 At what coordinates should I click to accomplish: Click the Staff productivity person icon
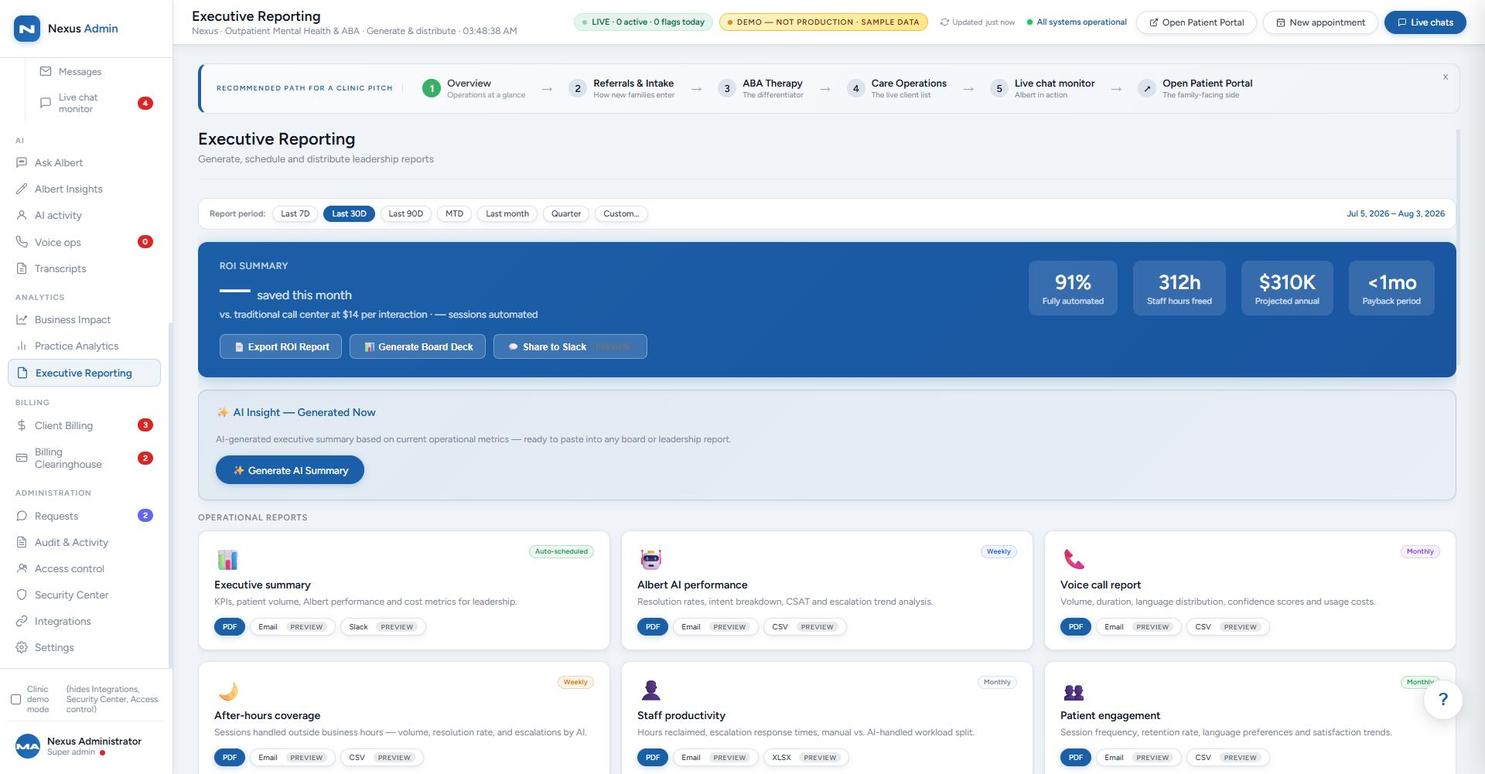(x=651, y=691)
